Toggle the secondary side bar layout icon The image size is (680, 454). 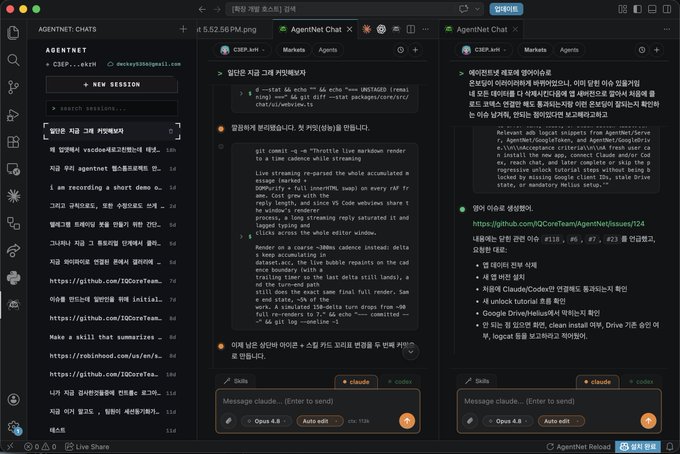[667, 9]
